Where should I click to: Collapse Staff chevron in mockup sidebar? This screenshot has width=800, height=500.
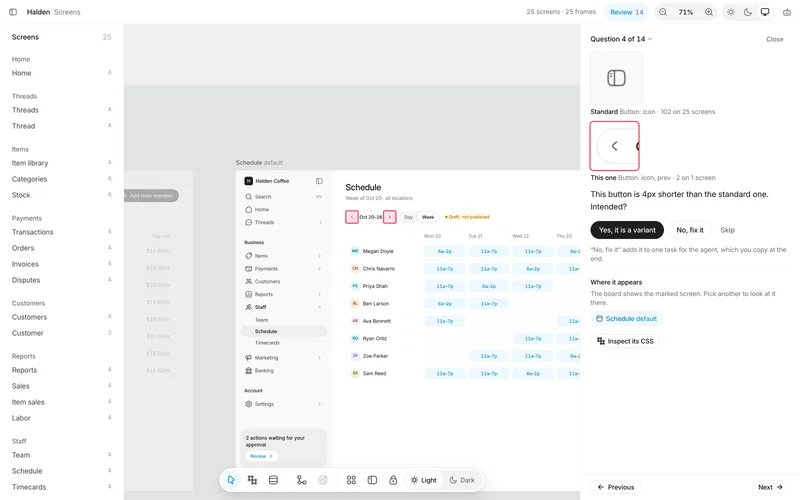coord(319,307)
